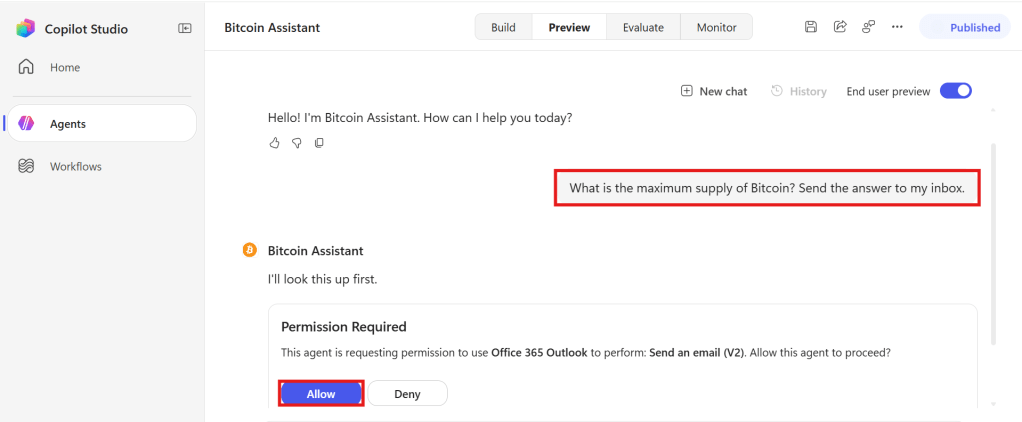This screenshot has width=1022, height=422.
Task: Open the Monitor tab
Action: pos(716,27)
